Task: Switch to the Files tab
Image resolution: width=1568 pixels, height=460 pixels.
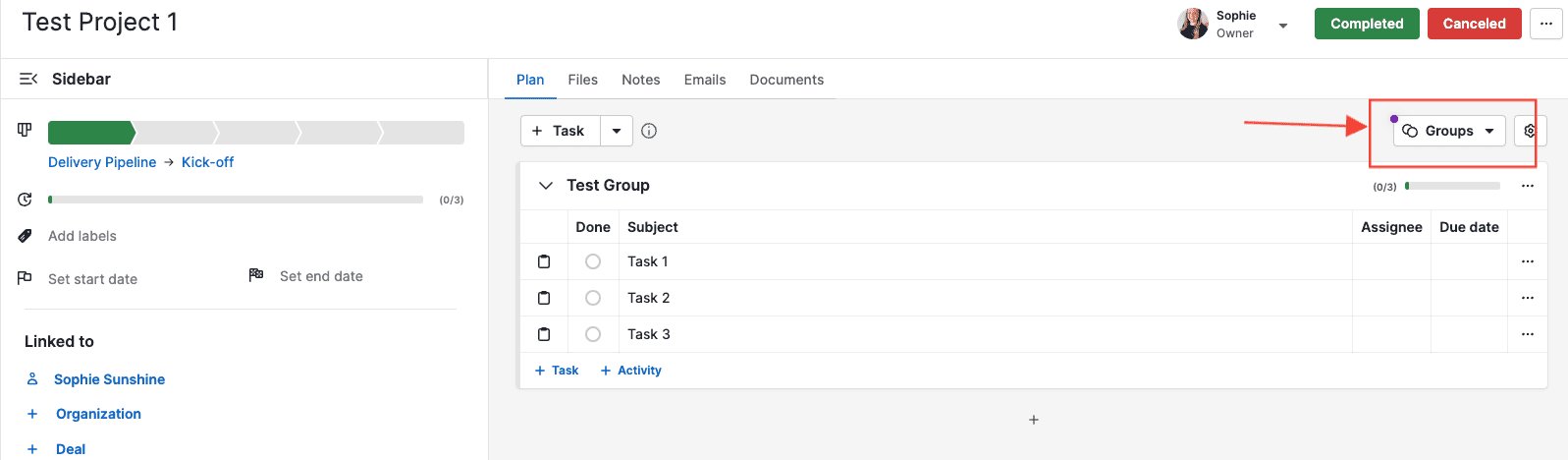Action: [x=582, y=80]
